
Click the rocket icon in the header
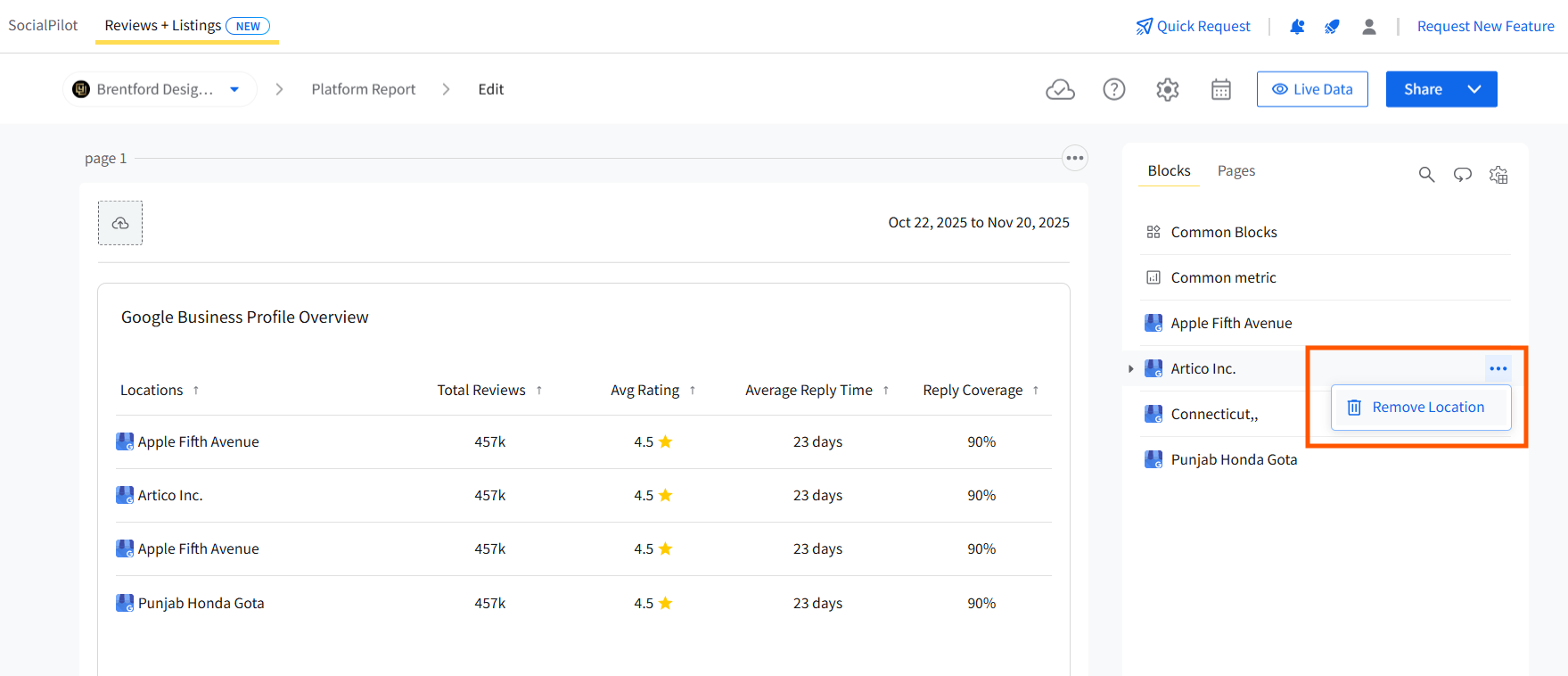pyautogui.click(x=1332, y=27)
